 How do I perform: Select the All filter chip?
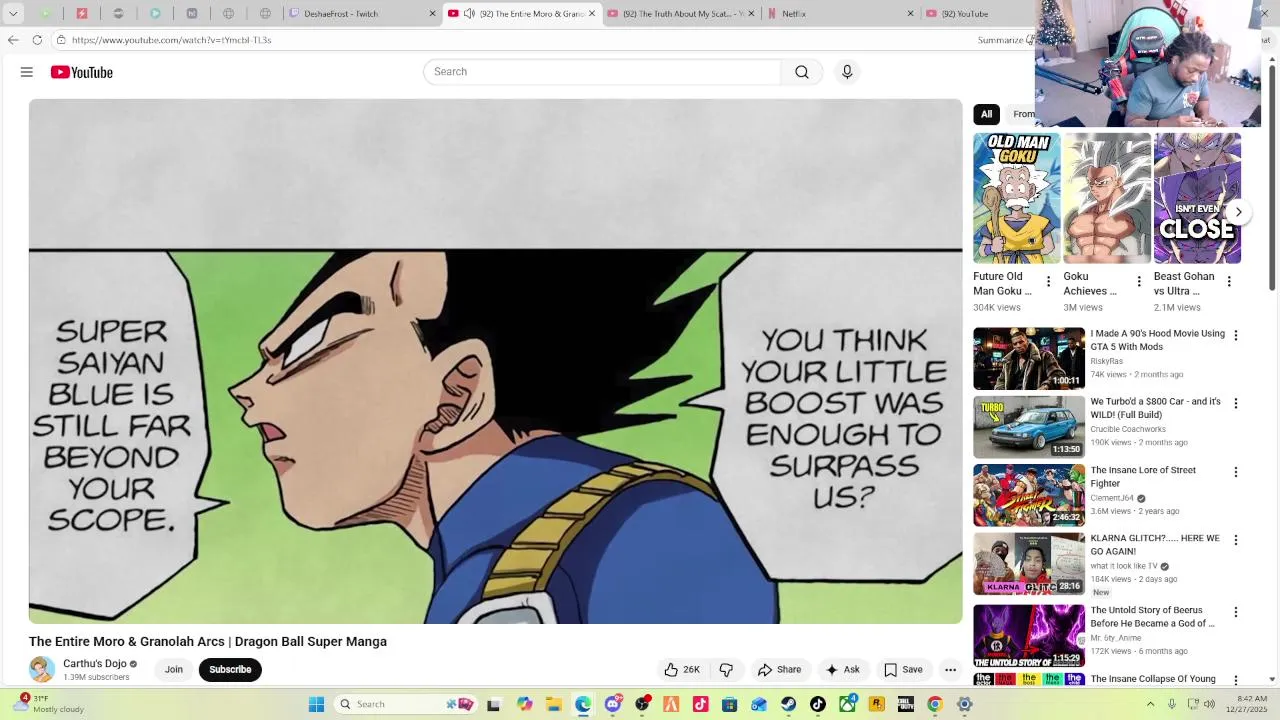click(x=986, y=114)
